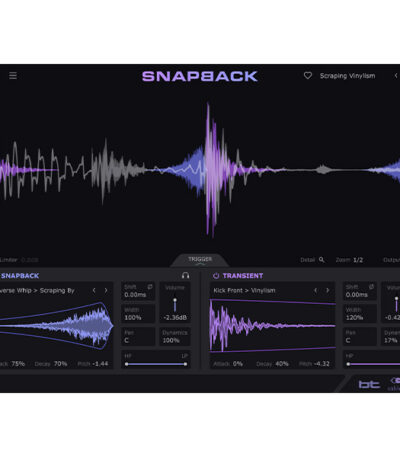Go to previous Snapback sample
The height and width of the screenshot is (457, 400).
coord(94,290)
